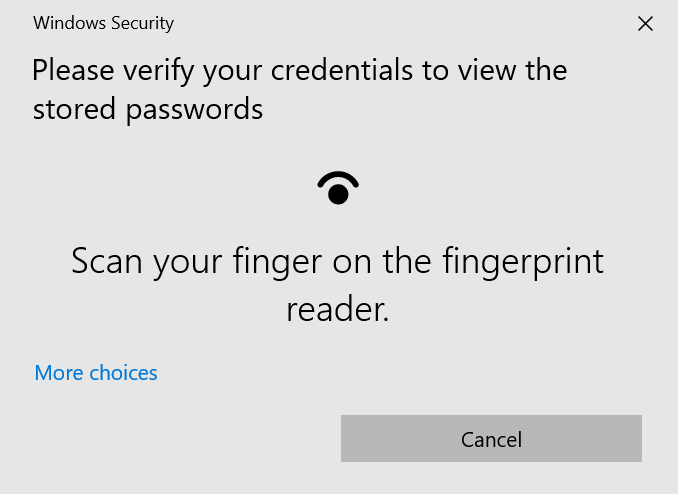
Task: Click the 'fingerprint' word in instructions
Action: click(524, 262)
